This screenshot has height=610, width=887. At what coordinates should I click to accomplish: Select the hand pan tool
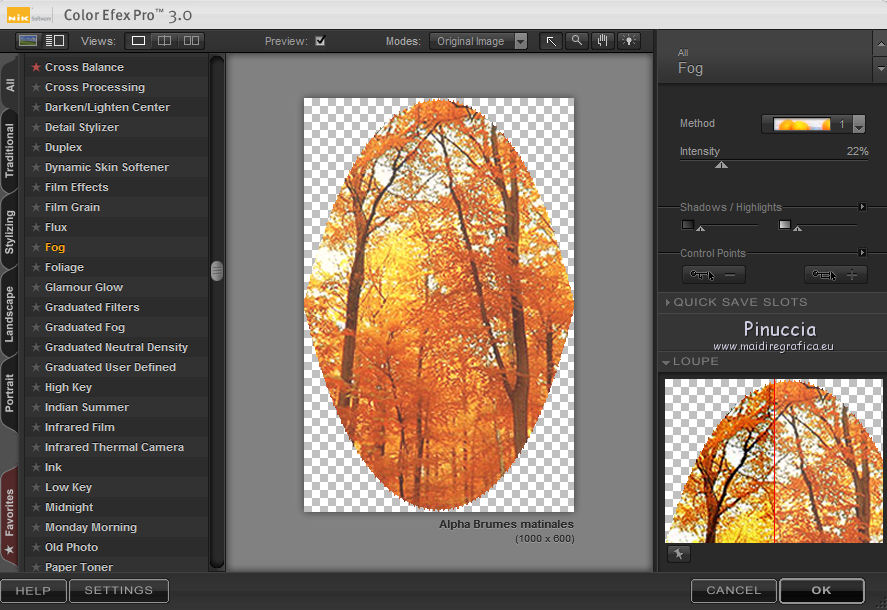click(x=602, y=41)
